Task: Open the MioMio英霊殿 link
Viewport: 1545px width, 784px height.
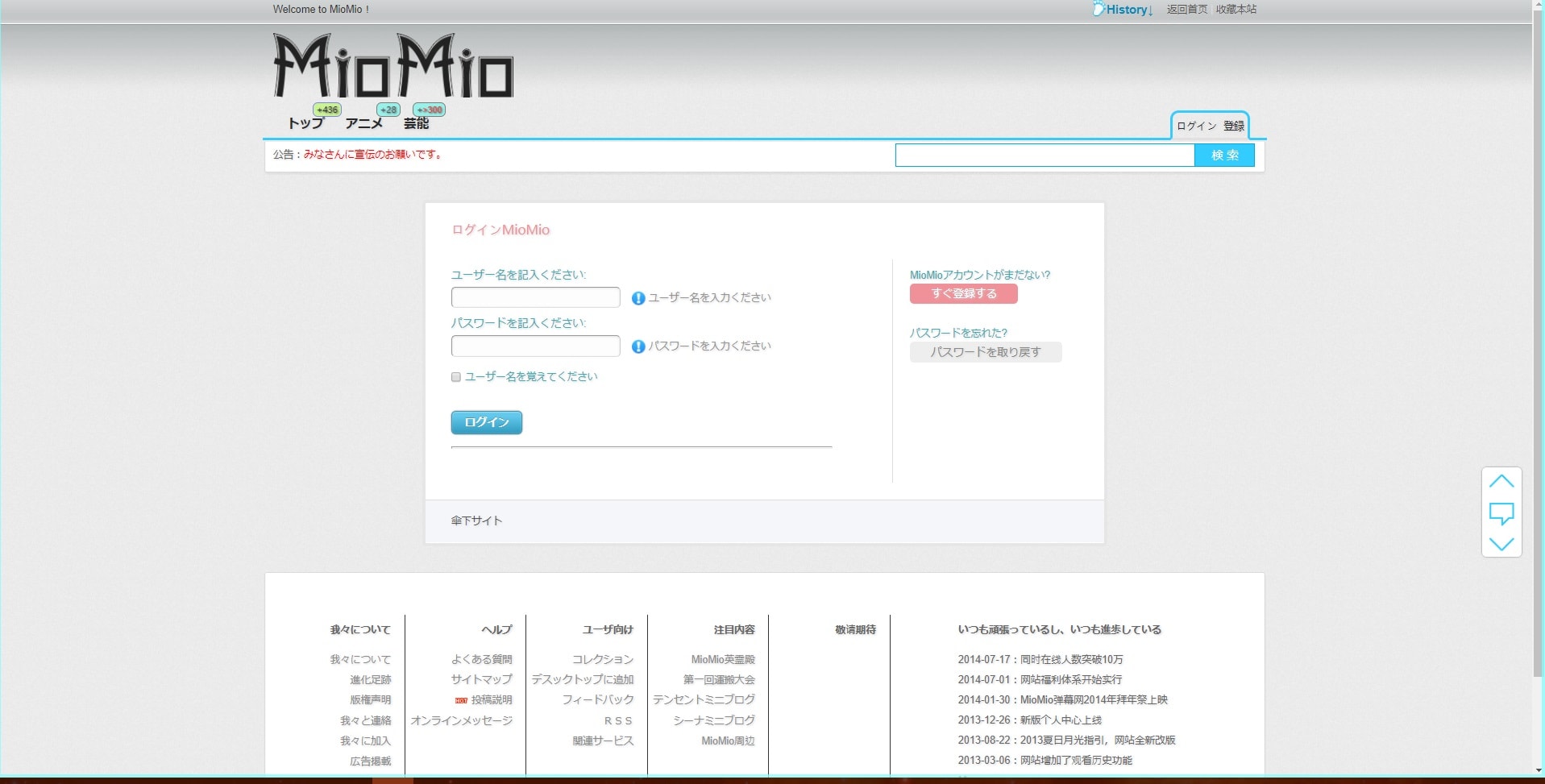Action: [723, 660]
